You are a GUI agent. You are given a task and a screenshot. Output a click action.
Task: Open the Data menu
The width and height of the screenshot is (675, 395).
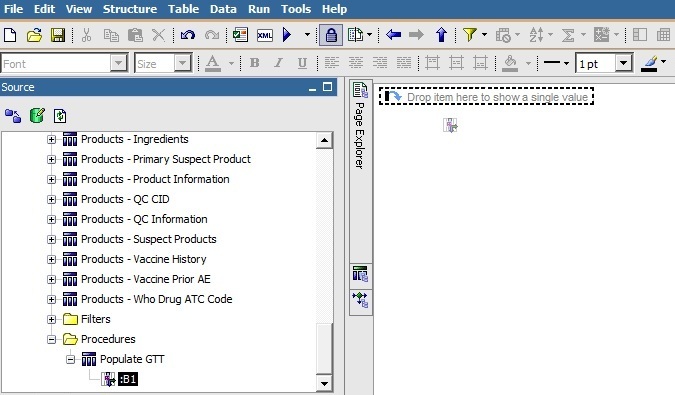click(223, 9)
